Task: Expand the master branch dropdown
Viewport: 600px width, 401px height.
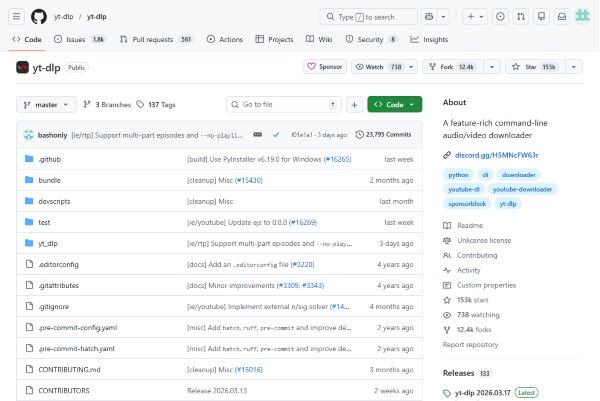Action: [x=45, y=104]
